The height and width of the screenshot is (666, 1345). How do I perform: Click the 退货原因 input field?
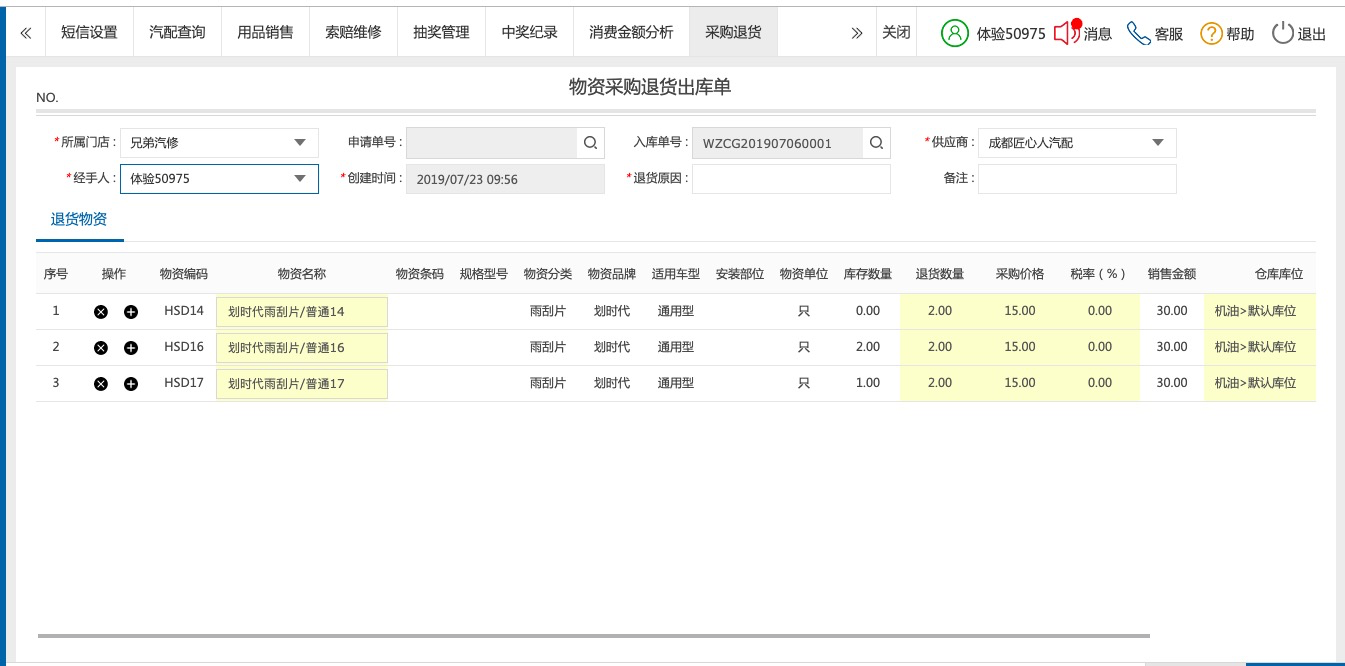click(x=790, y=179)
